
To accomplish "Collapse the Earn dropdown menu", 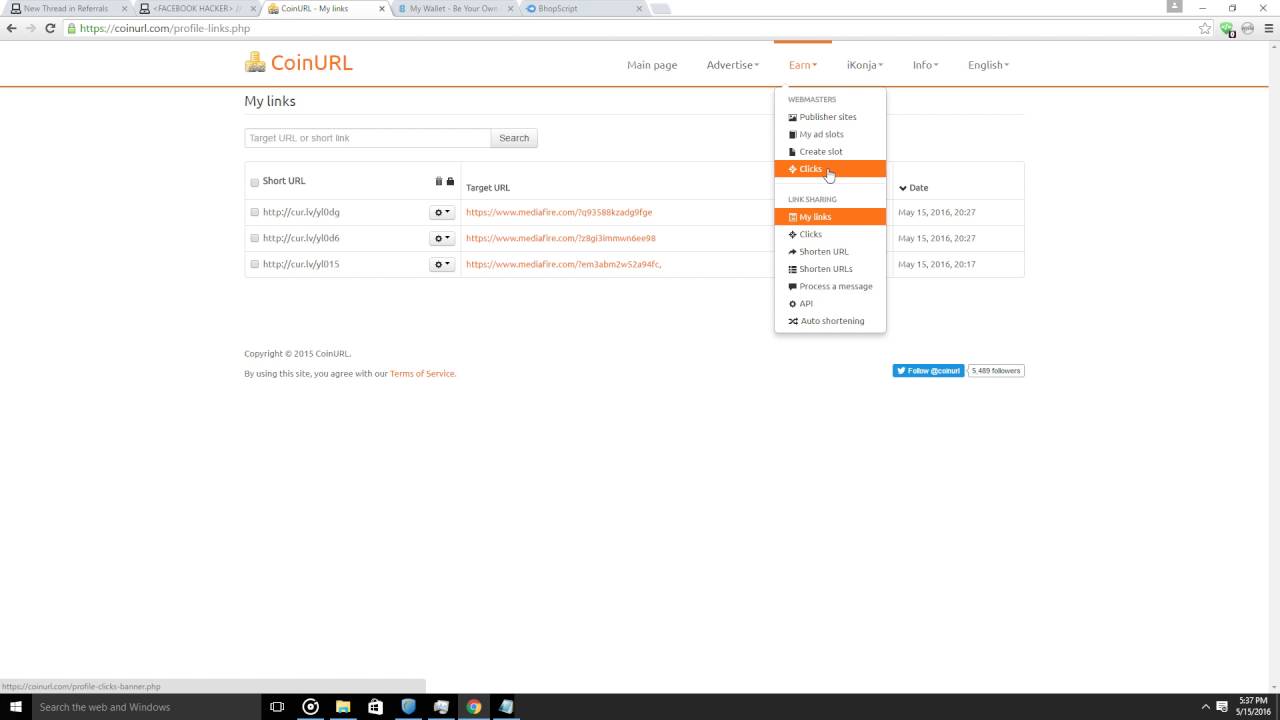I will [x=802, y=65].
